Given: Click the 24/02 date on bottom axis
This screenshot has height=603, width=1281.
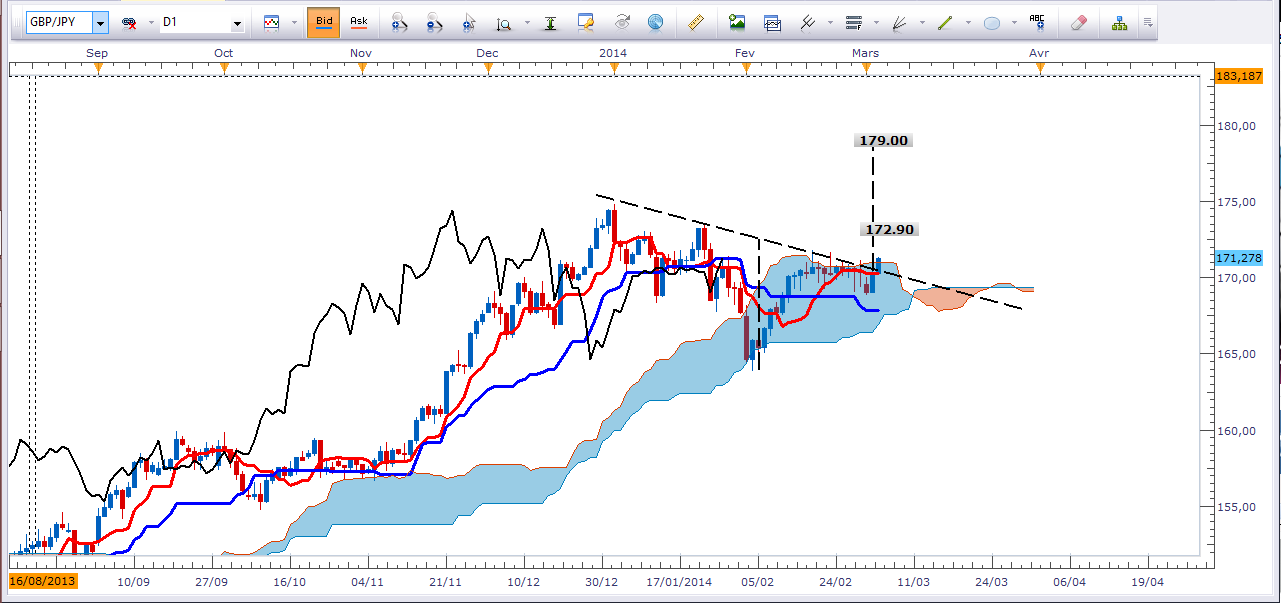Looking at the screenshot, I should (x=835, y=580).
